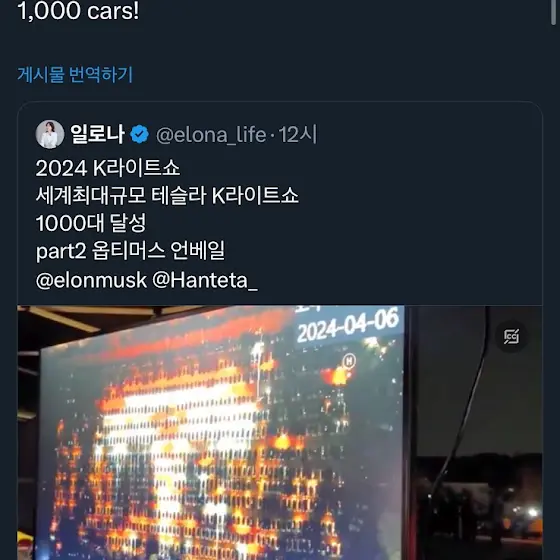Click the '세계최대규모 테슬라 K라이트쇼' line
Viewport: 560px width, 560px height.
[167, 196]
